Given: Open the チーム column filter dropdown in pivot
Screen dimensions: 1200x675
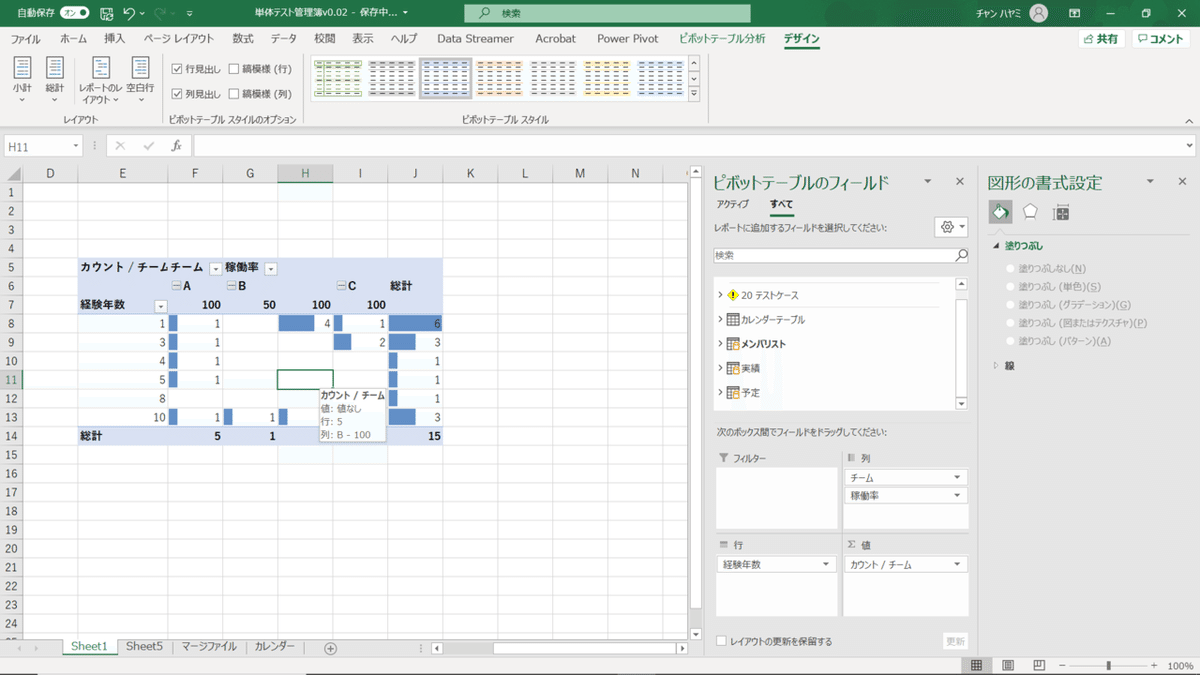Looking at the screenshot, I should point(215,268).
